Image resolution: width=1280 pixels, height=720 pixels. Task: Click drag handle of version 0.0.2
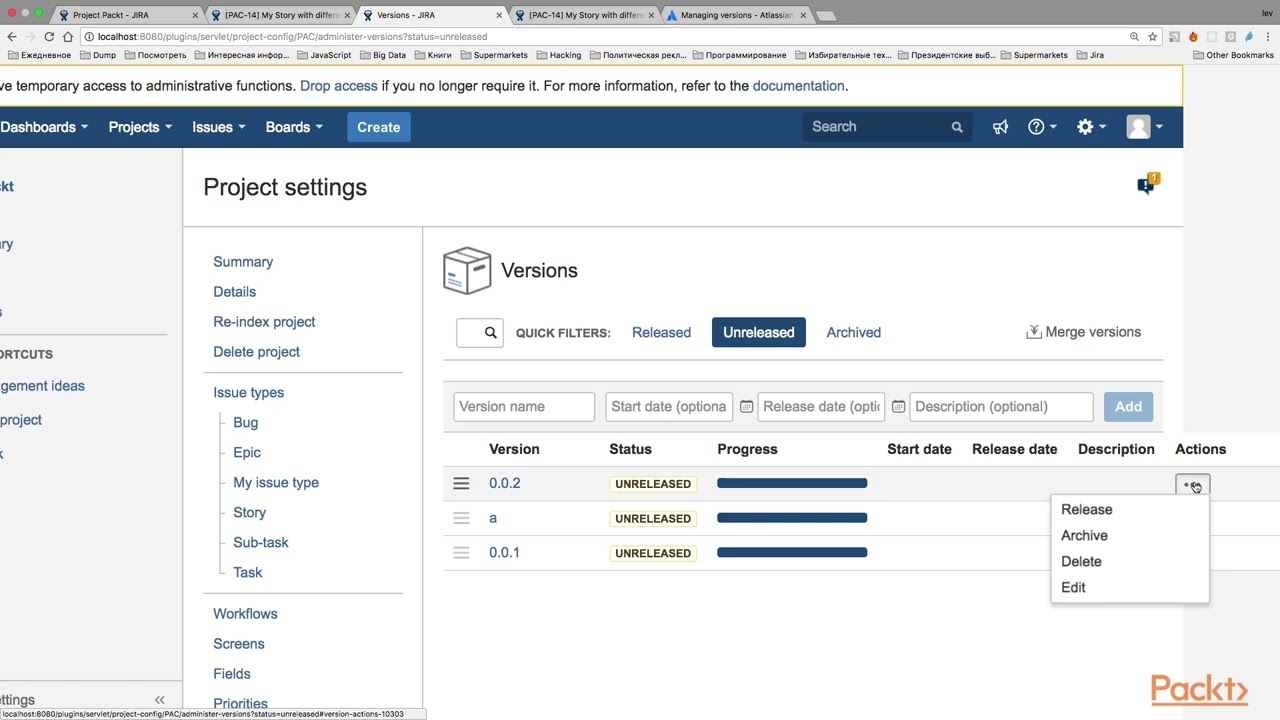(461, 483)
